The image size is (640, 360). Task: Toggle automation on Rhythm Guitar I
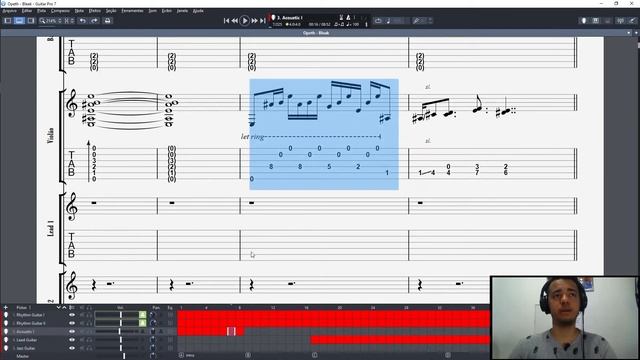click(142, 315)
